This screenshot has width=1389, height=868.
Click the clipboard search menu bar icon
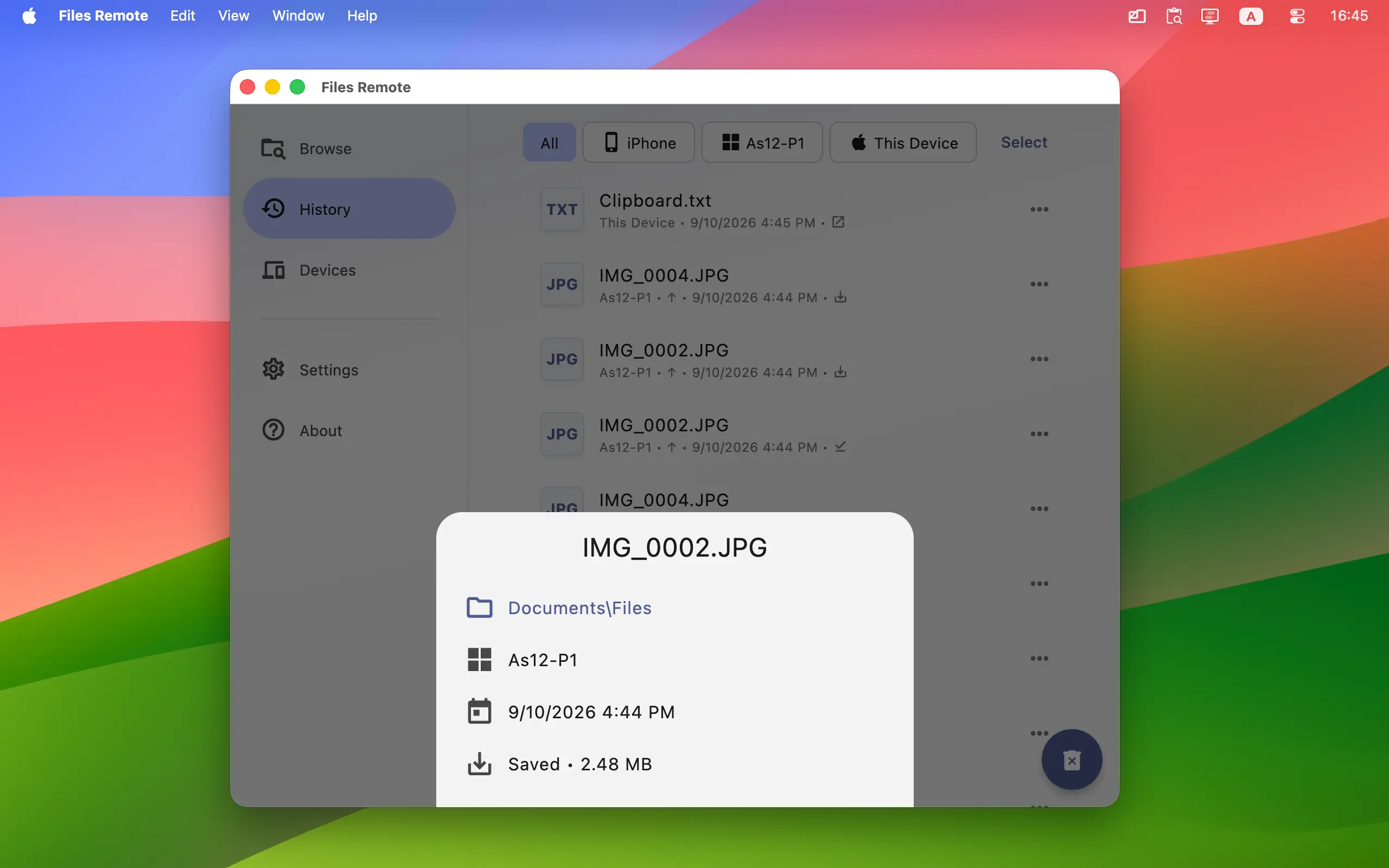[1174, 16]
